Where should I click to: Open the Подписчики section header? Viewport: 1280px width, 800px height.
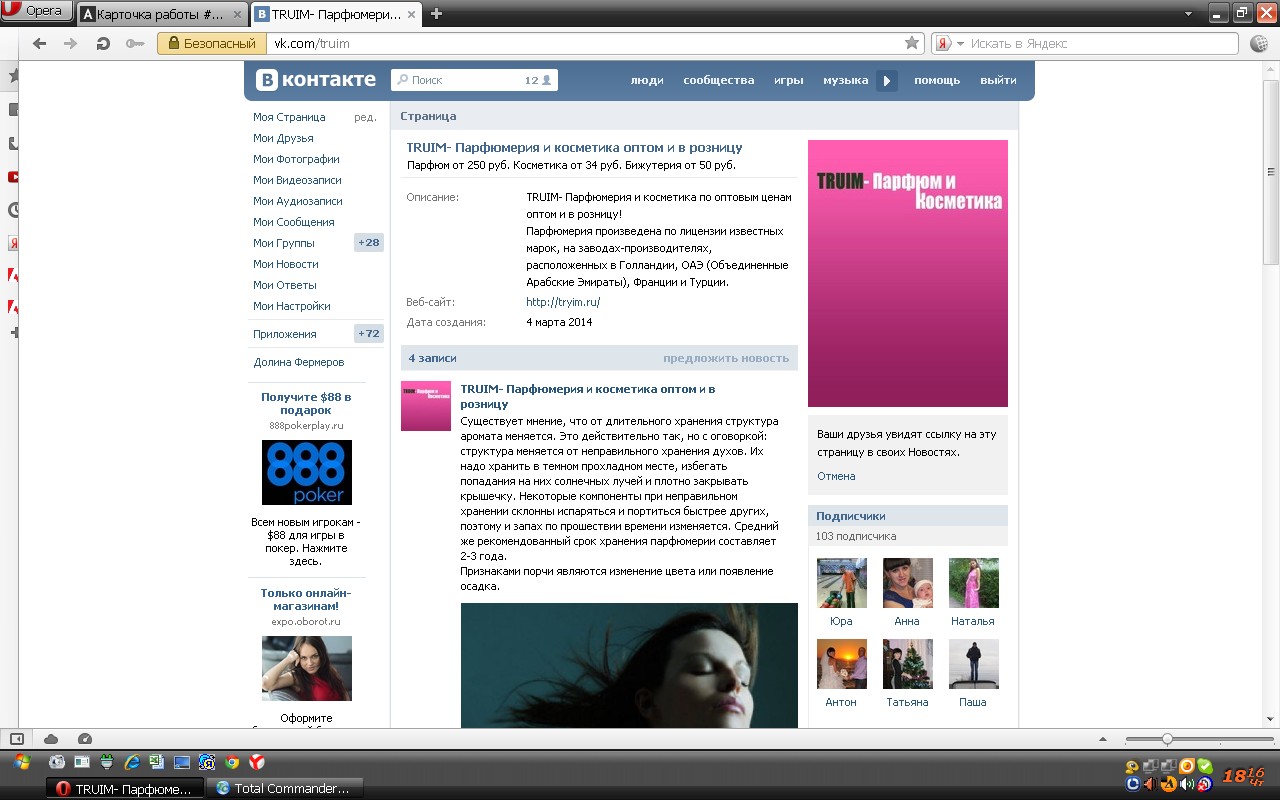coord(908,516)
